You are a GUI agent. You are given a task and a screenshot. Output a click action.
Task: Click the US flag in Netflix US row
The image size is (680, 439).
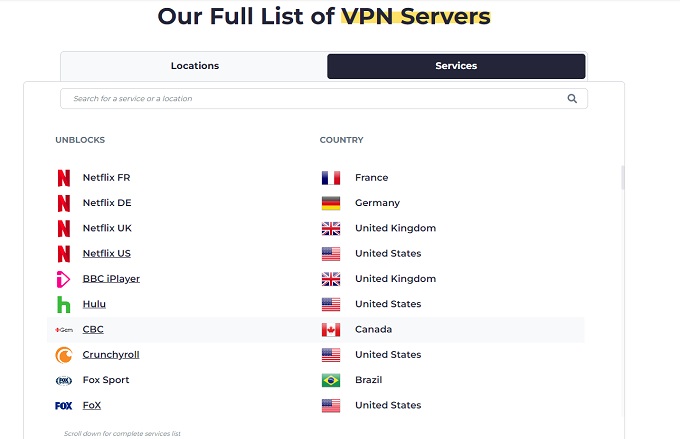point(331,254)
